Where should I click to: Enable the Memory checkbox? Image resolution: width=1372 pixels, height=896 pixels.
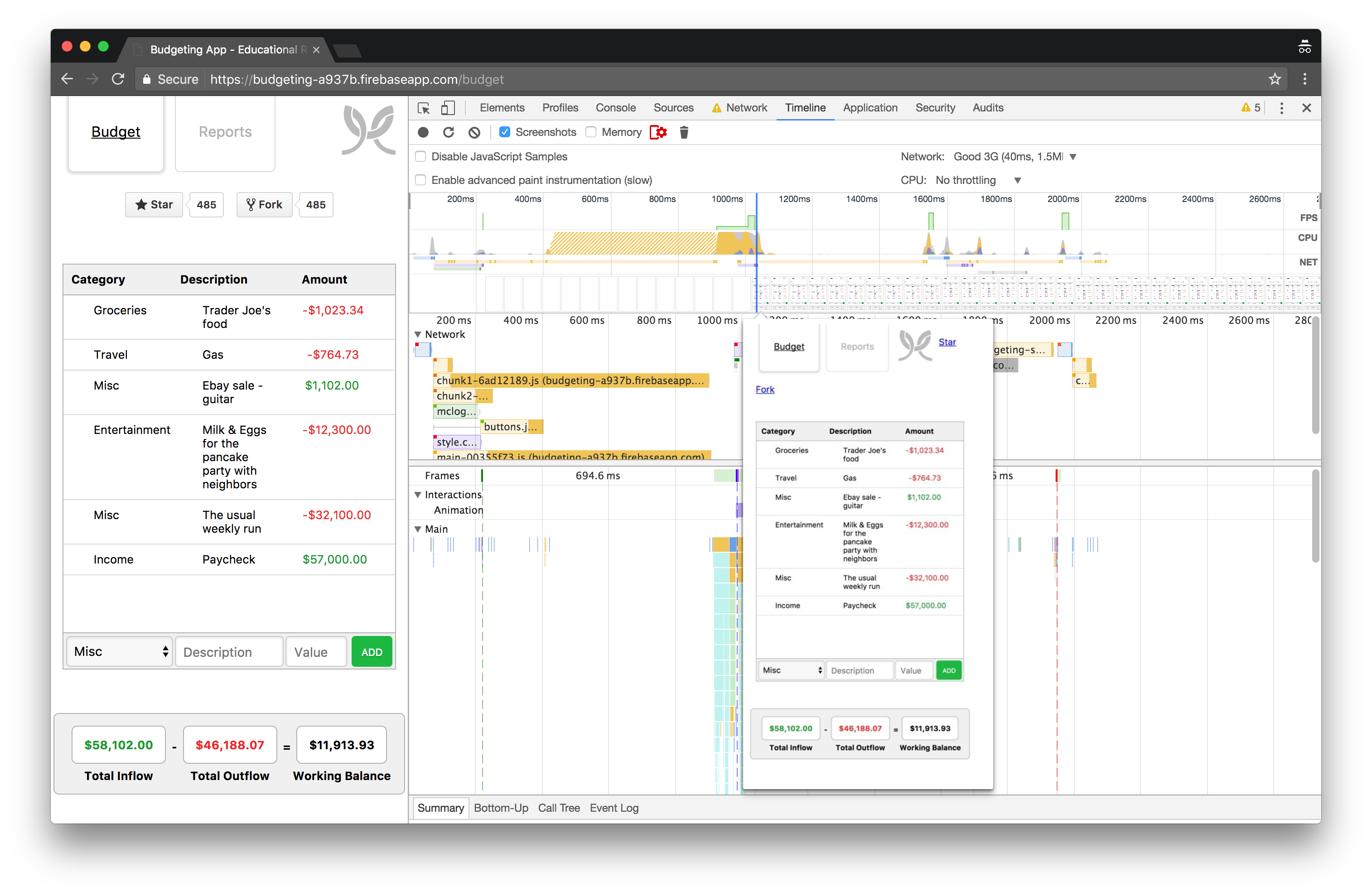point(591,132)
